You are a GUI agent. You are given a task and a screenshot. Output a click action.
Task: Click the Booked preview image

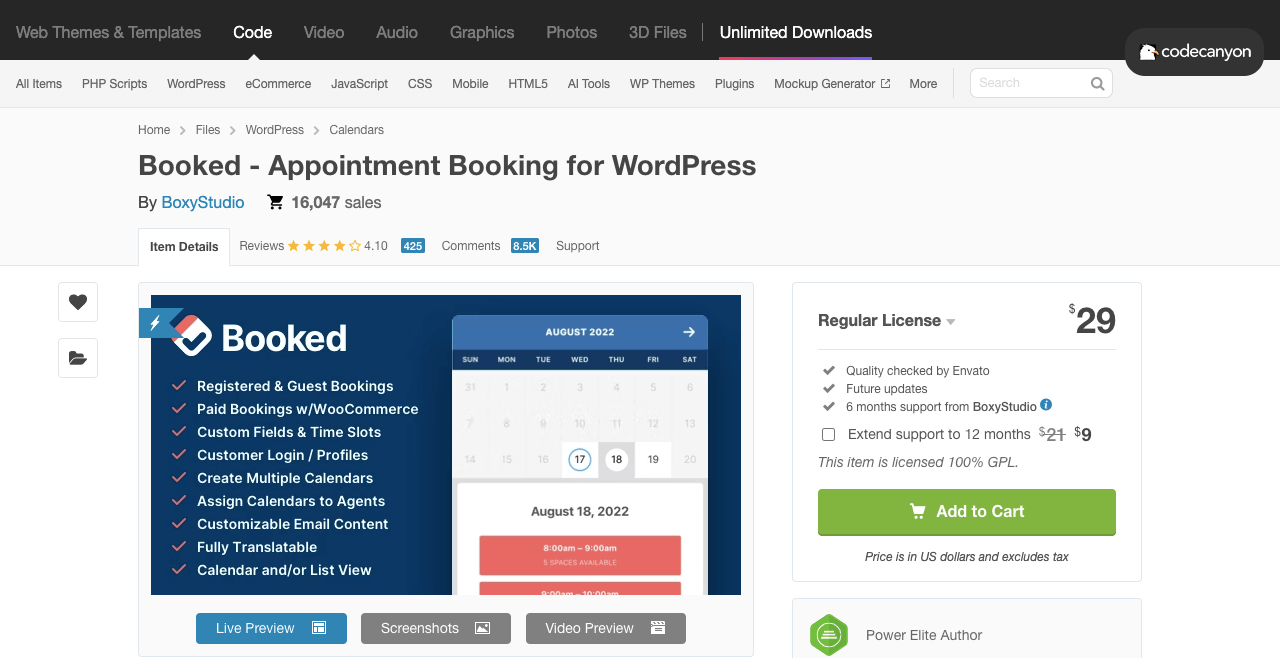pyautogui.click(x=446, y=445)
